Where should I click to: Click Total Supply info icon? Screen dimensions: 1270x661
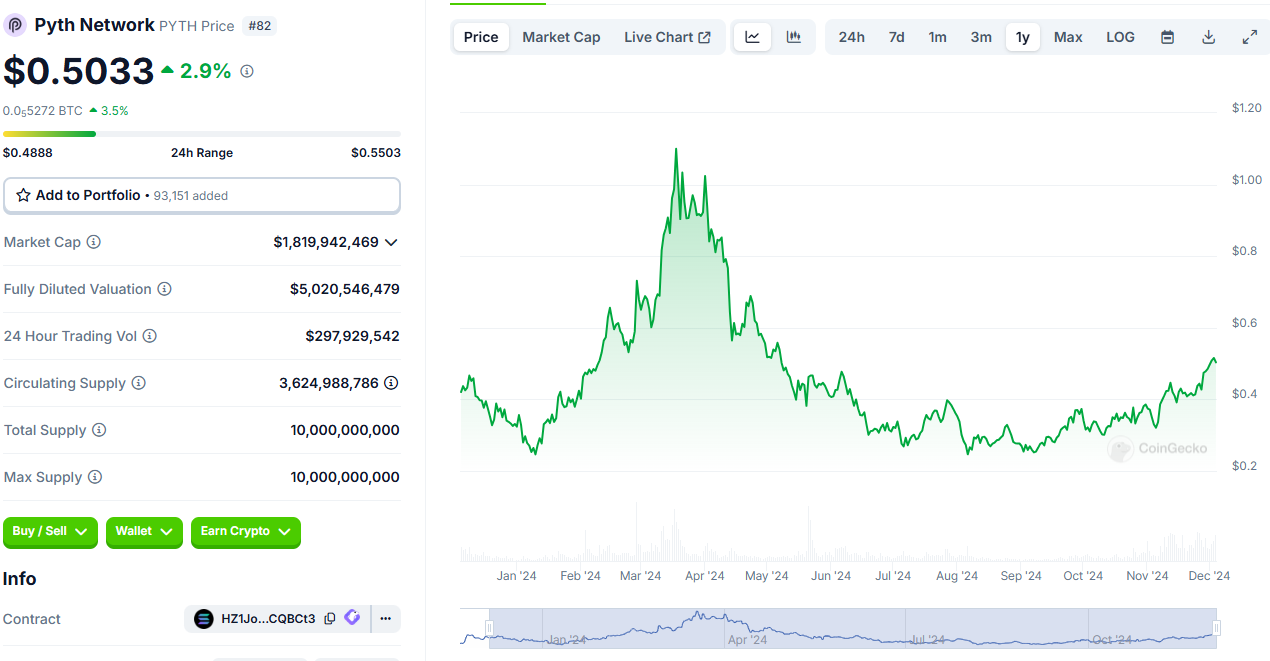click(x=99, y=430)
